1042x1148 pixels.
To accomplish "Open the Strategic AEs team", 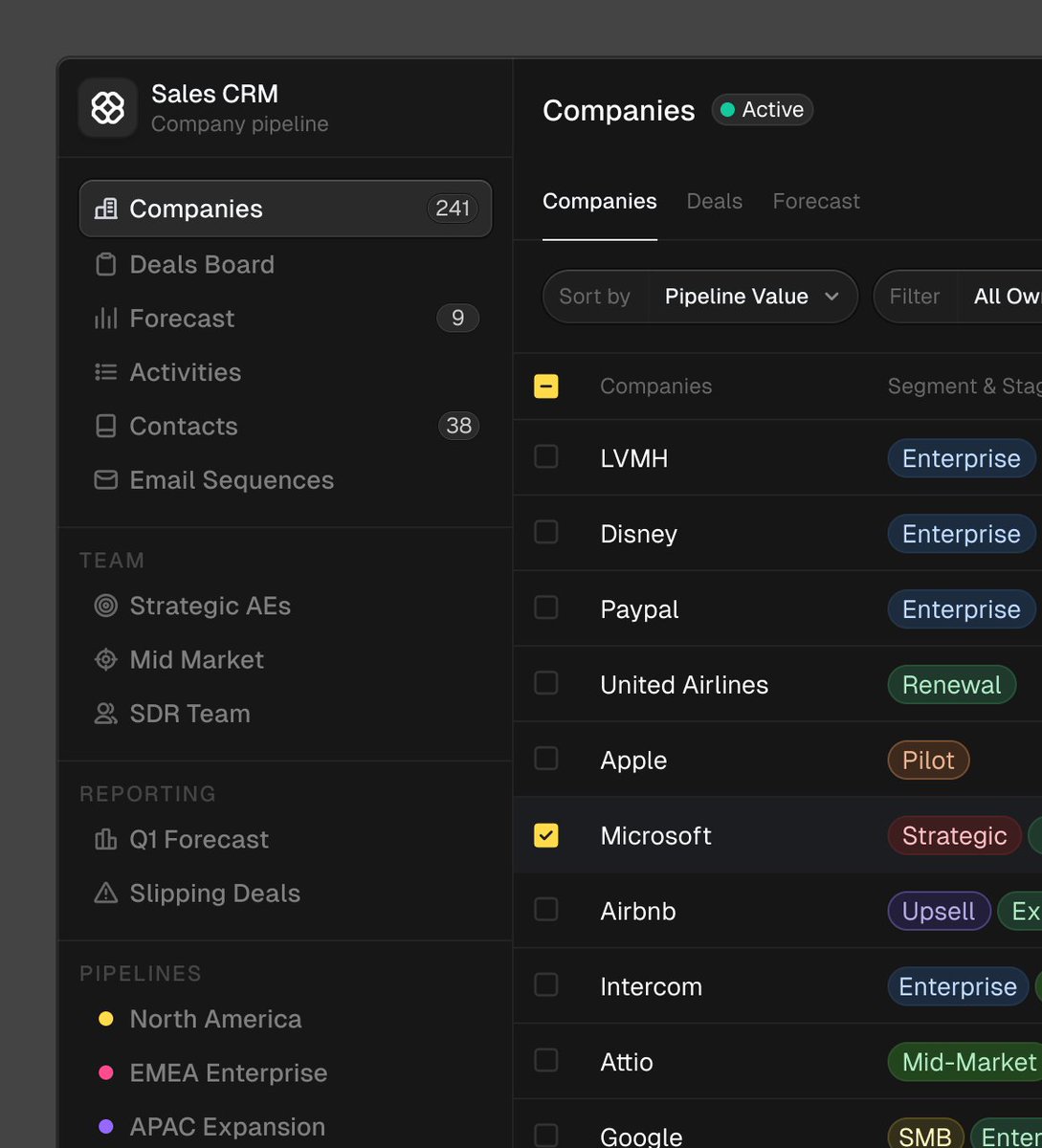I will point(285,606).
